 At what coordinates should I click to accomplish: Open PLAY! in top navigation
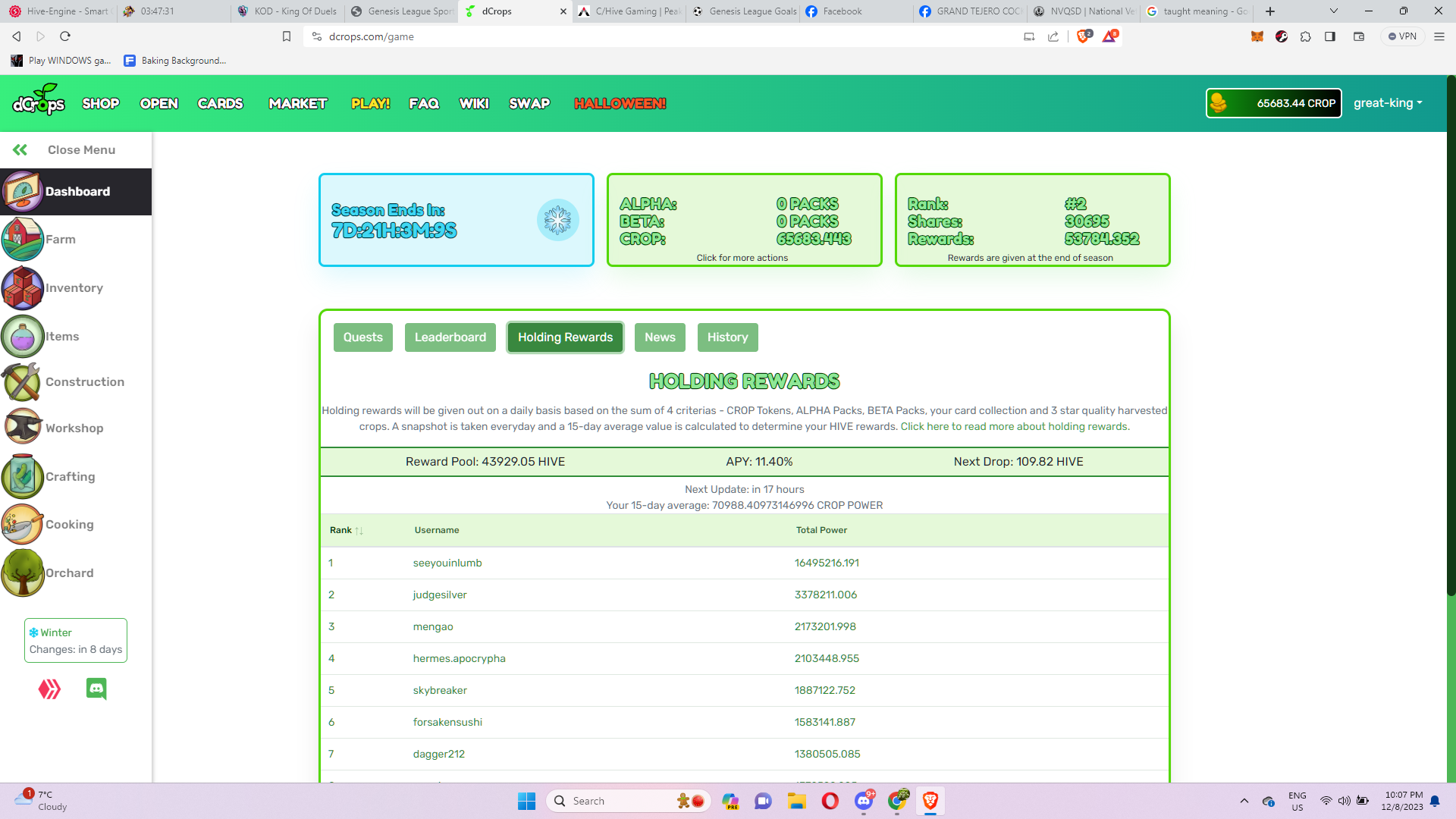[371, 103]
